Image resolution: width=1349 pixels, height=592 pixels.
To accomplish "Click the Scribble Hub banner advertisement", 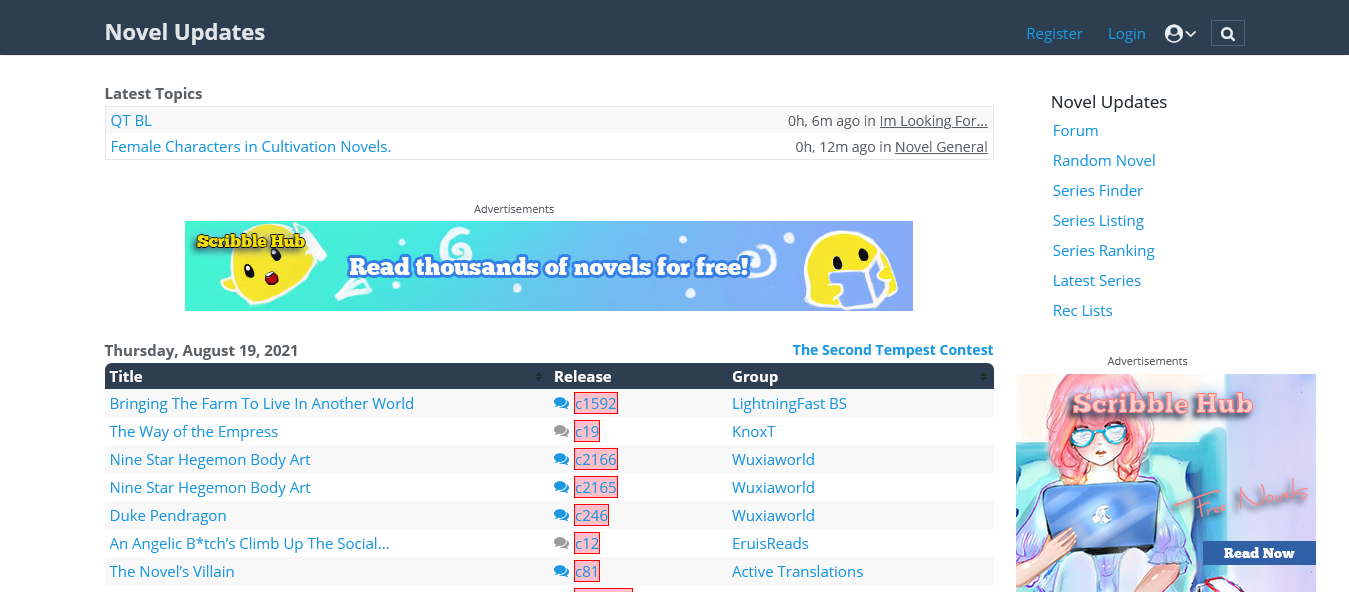I will pos(549,266).
